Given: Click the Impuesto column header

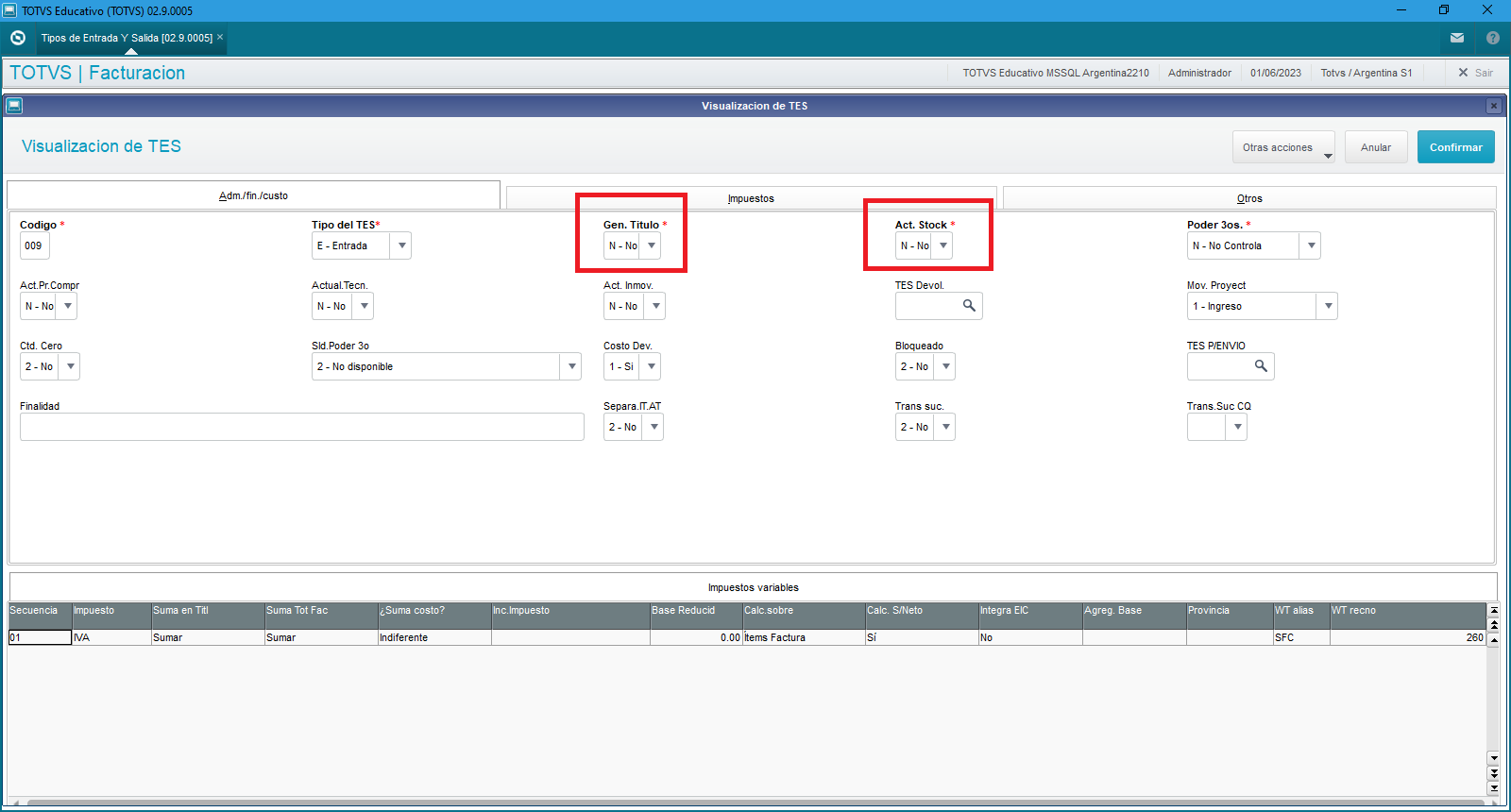Looking at the screenshot, I should pyautogui.click(x=112, y=616).
